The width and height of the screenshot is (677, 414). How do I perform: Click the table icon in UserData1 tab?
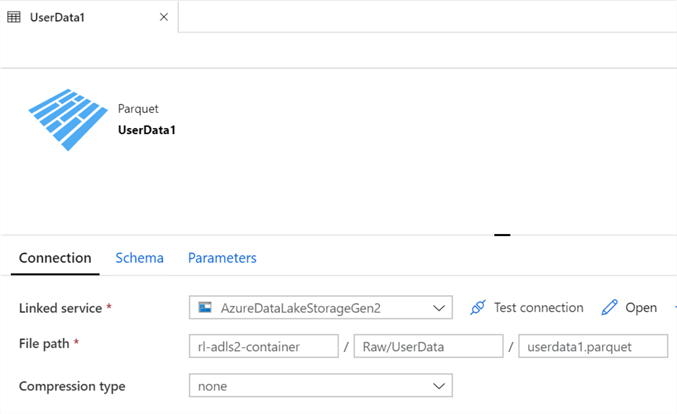(x=15, y=17)
